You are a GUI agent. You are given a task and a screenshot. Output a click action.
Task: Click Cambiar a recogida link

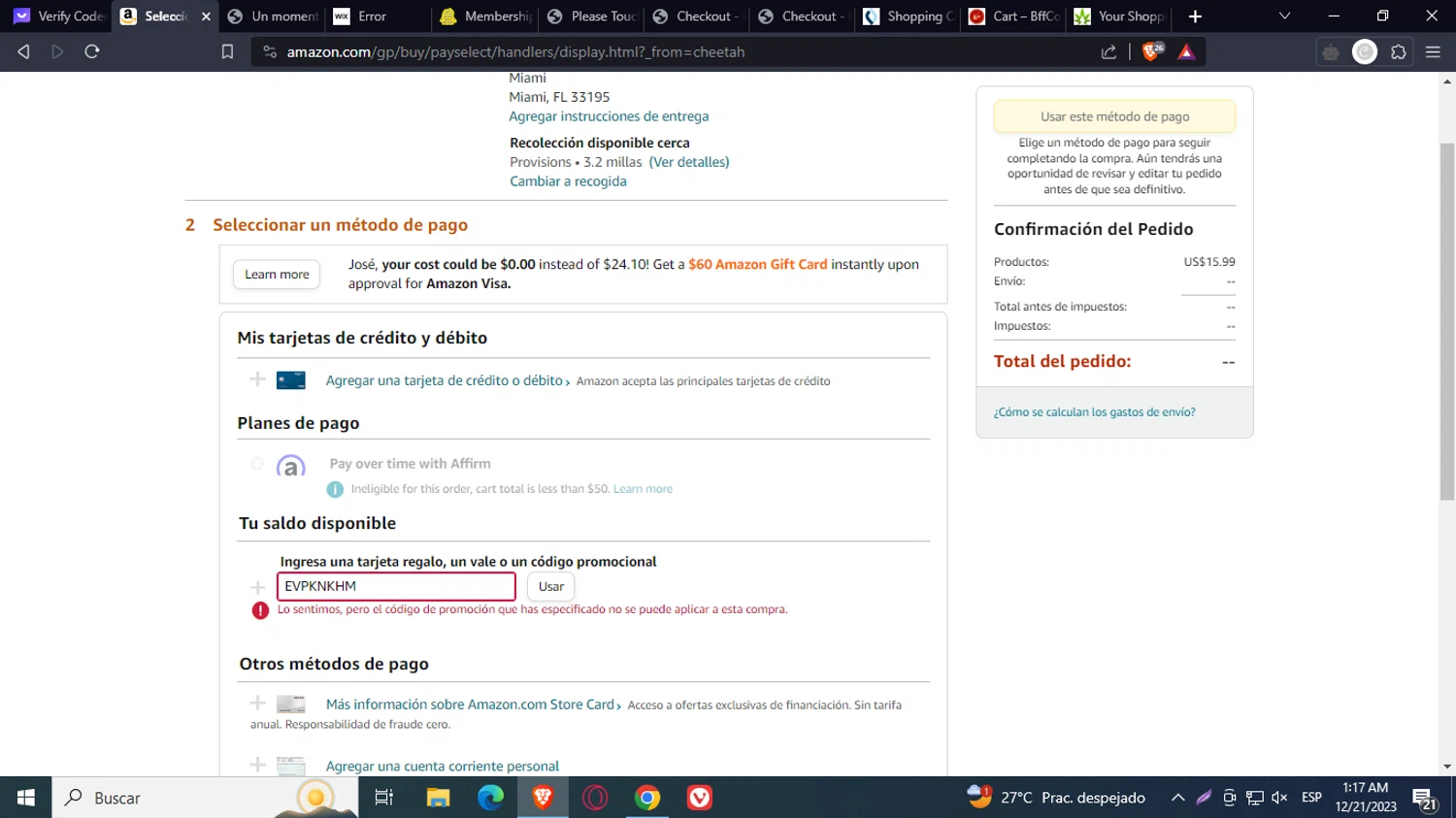tap(568, 181)
